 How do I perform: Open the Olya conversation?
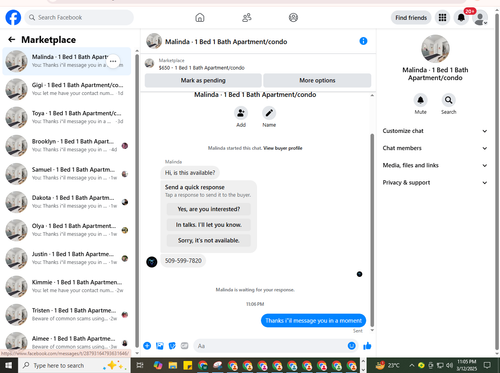(x=67, y=230)
